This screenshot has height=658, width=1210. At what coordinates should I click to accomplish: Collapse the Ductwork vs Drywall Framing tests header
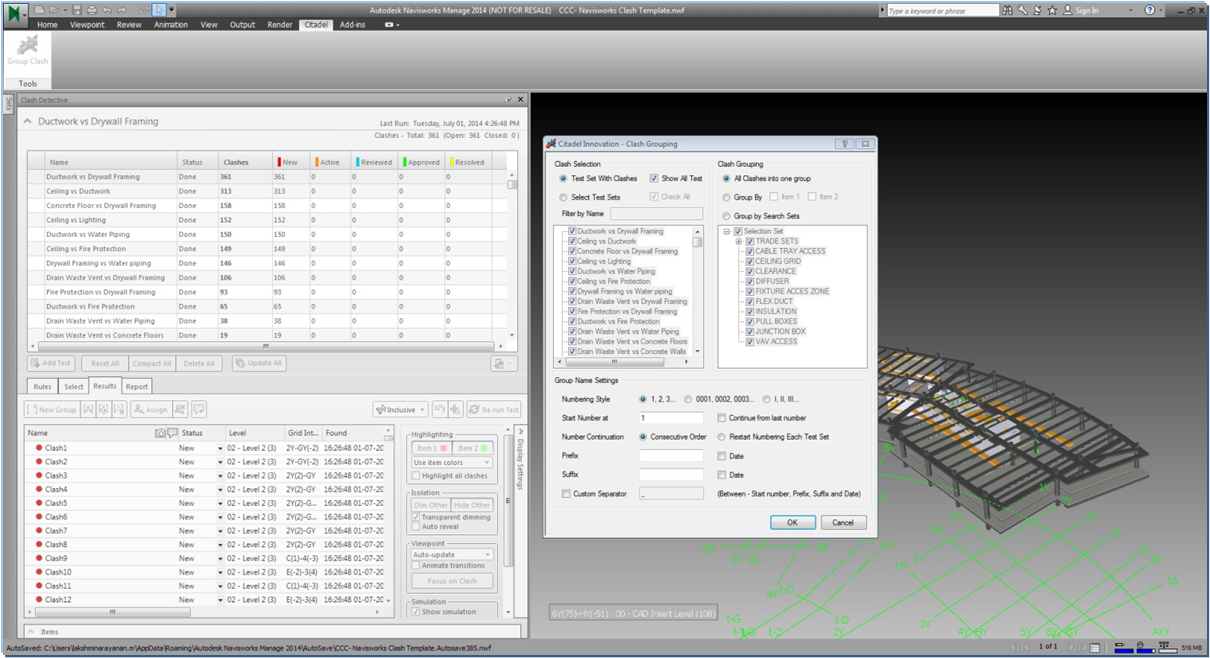click(x=27, y=121)
